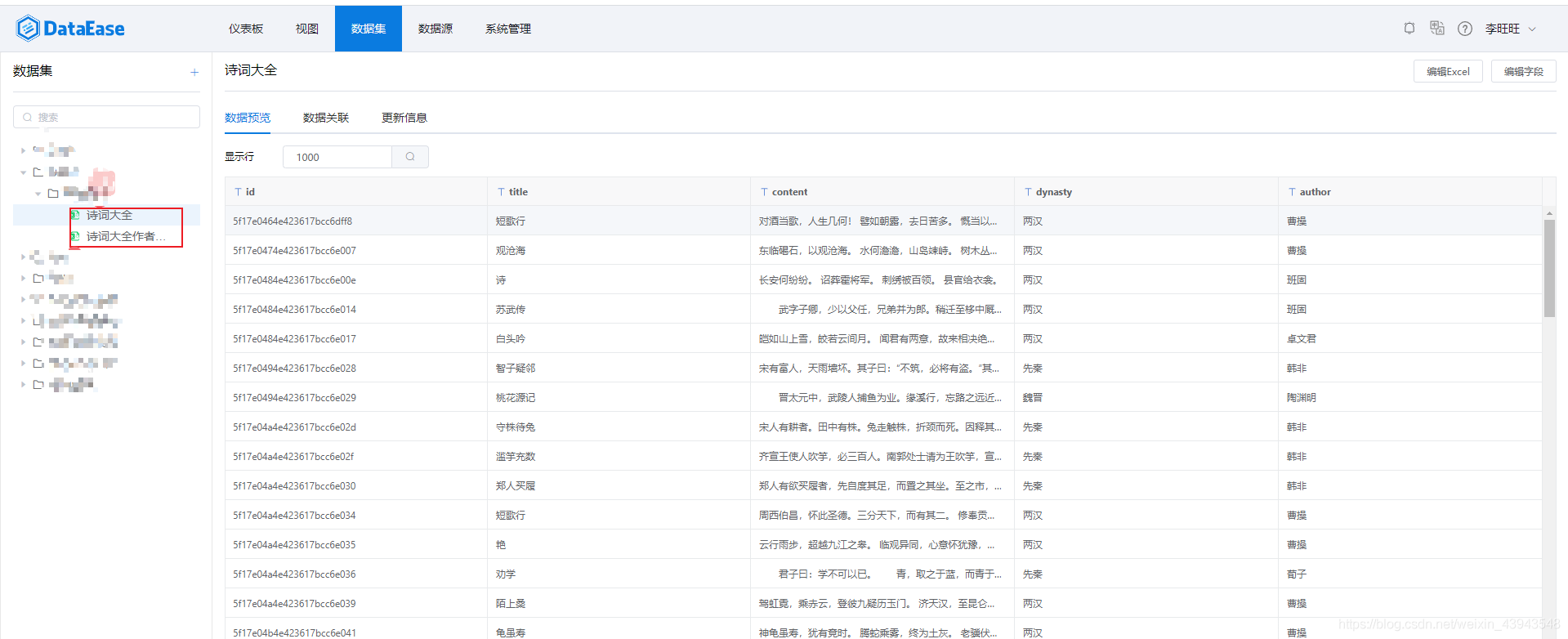Go to 视图 in the top navigation
Screen dimensions: 1568x639
coord(307,29)
